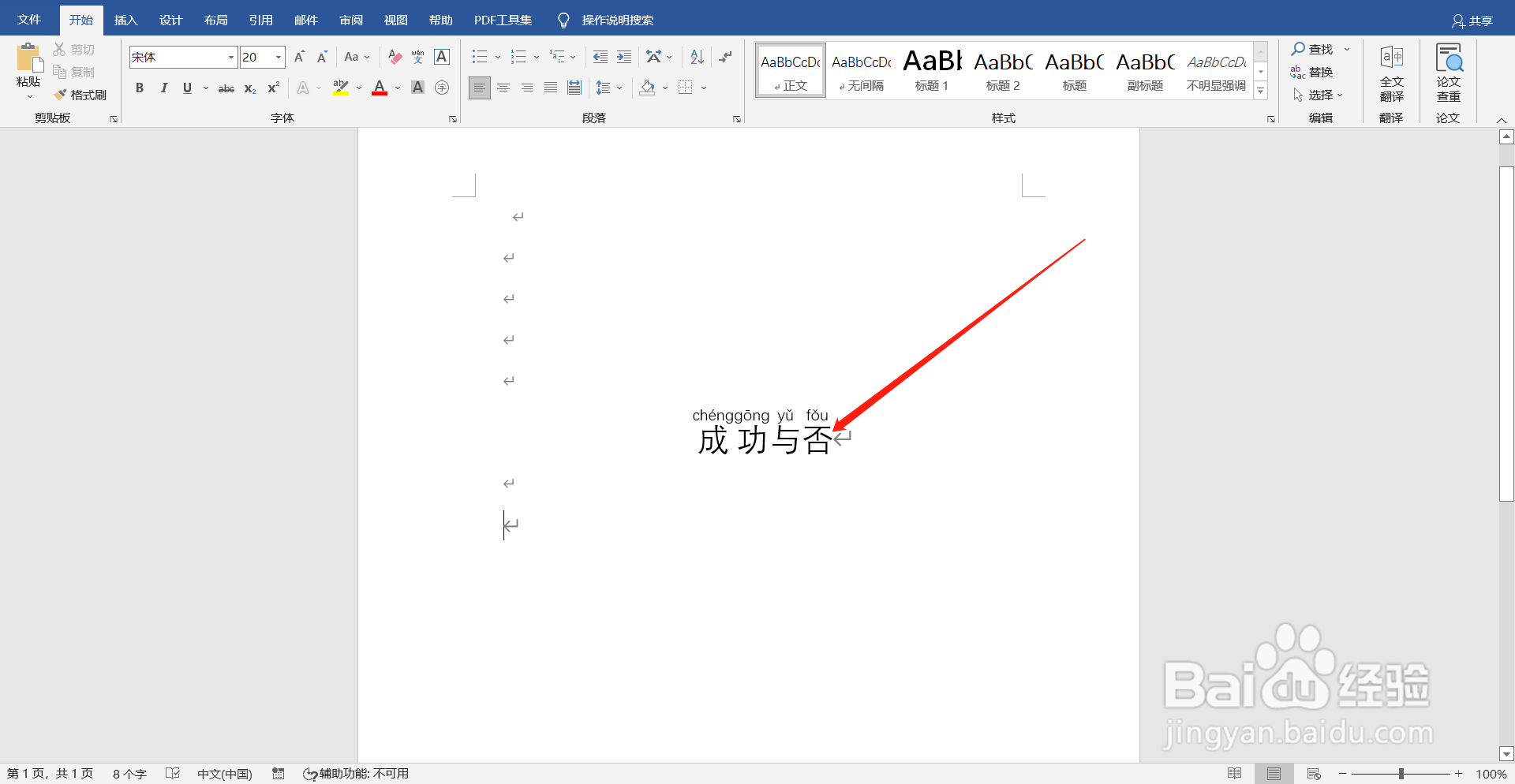Screen dimensions: 1515x784
Task: Switch to the 布局 Layout tab
Action: point(215,20)
